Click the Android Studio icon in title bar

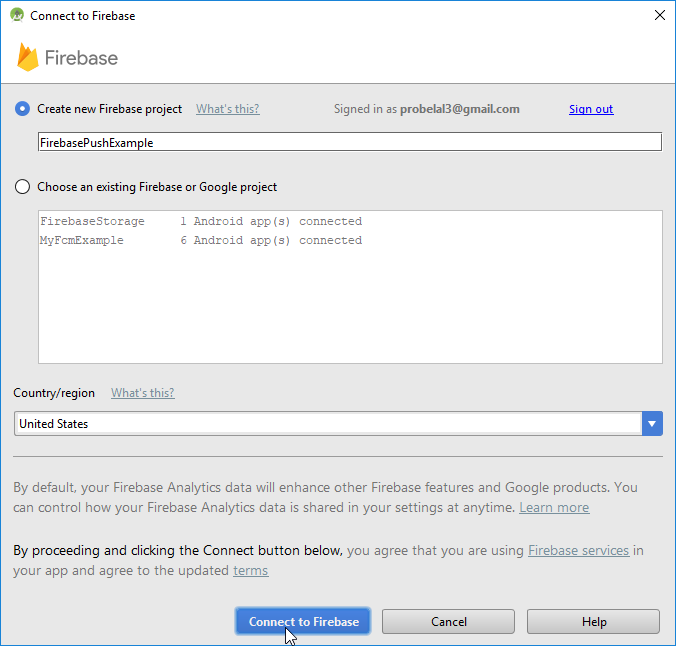(17, 16)
